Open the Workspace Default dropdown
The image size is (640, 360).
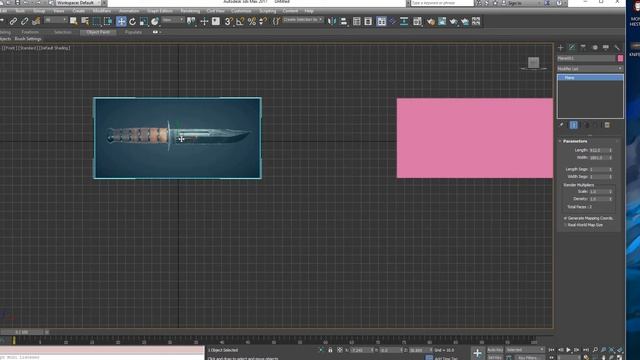click(x=78, y=3)
